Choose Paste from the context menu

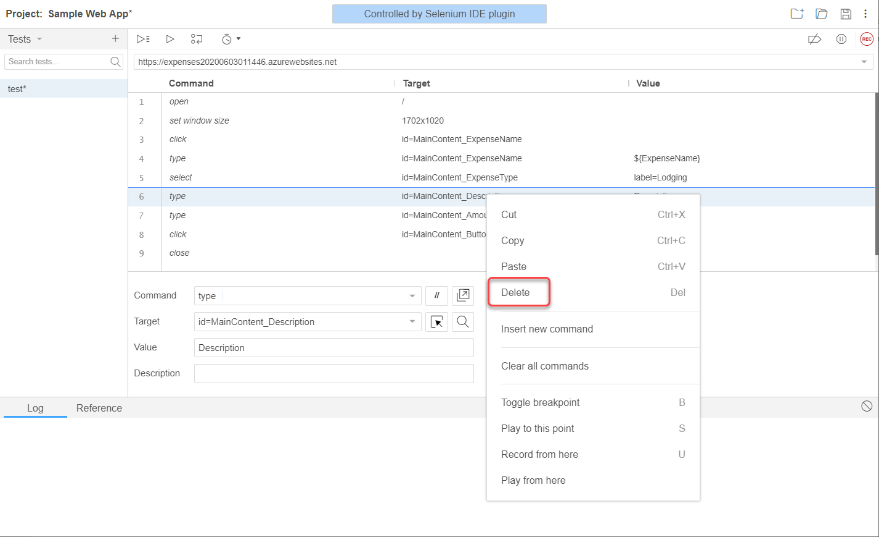[x=593, y=266]
